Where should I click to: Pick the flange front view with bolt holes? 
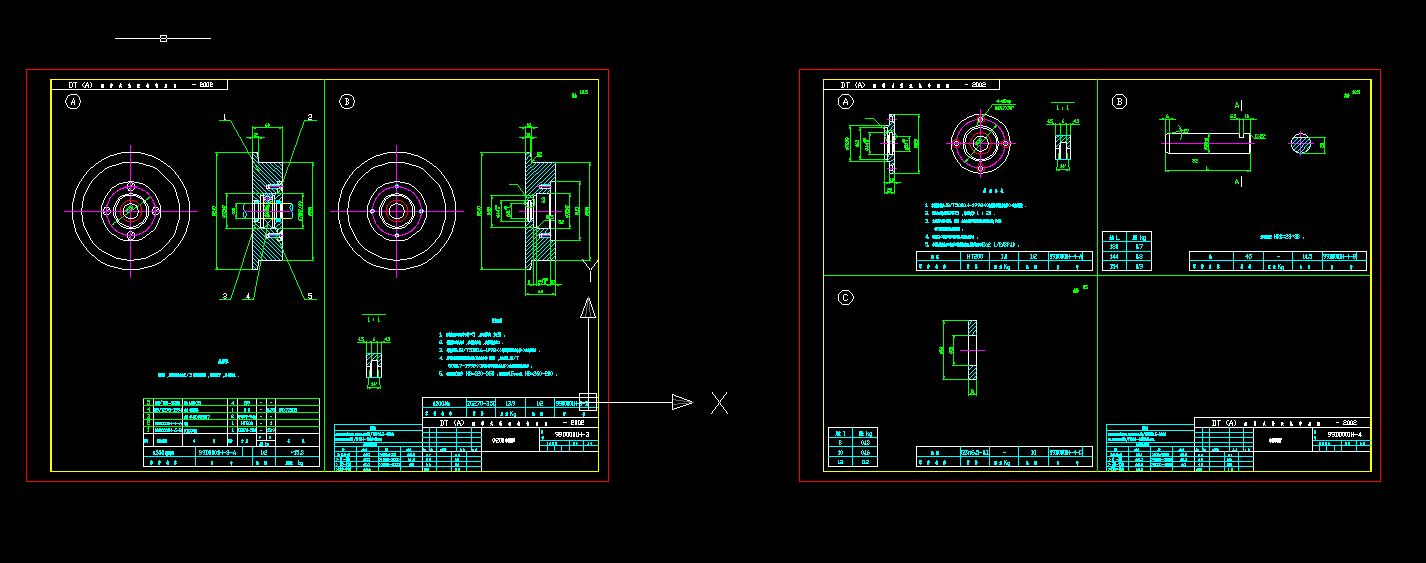tap(981, 143)
